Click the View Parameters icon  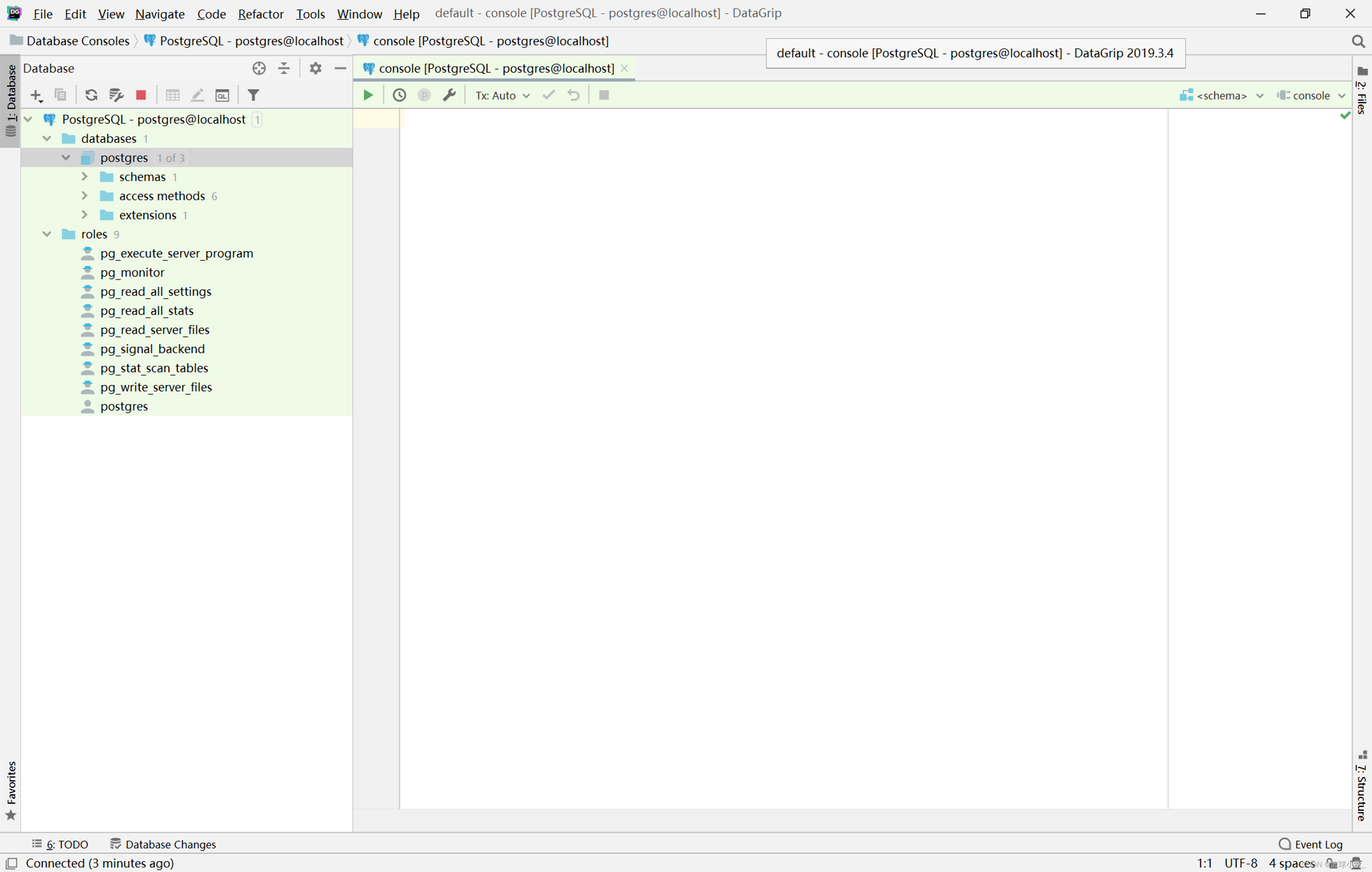pos(424,95)
